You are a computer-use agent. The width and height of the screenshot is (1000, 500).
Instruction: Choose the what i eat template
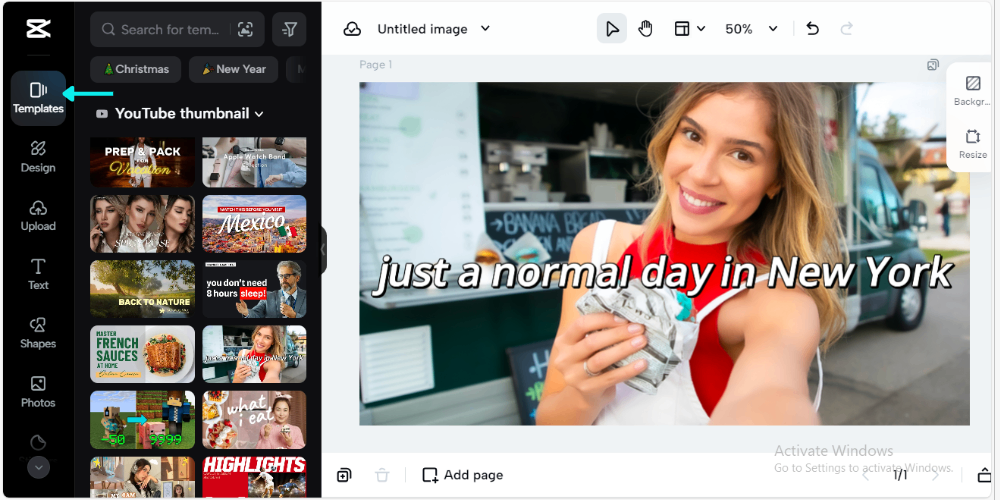[254, 420]
